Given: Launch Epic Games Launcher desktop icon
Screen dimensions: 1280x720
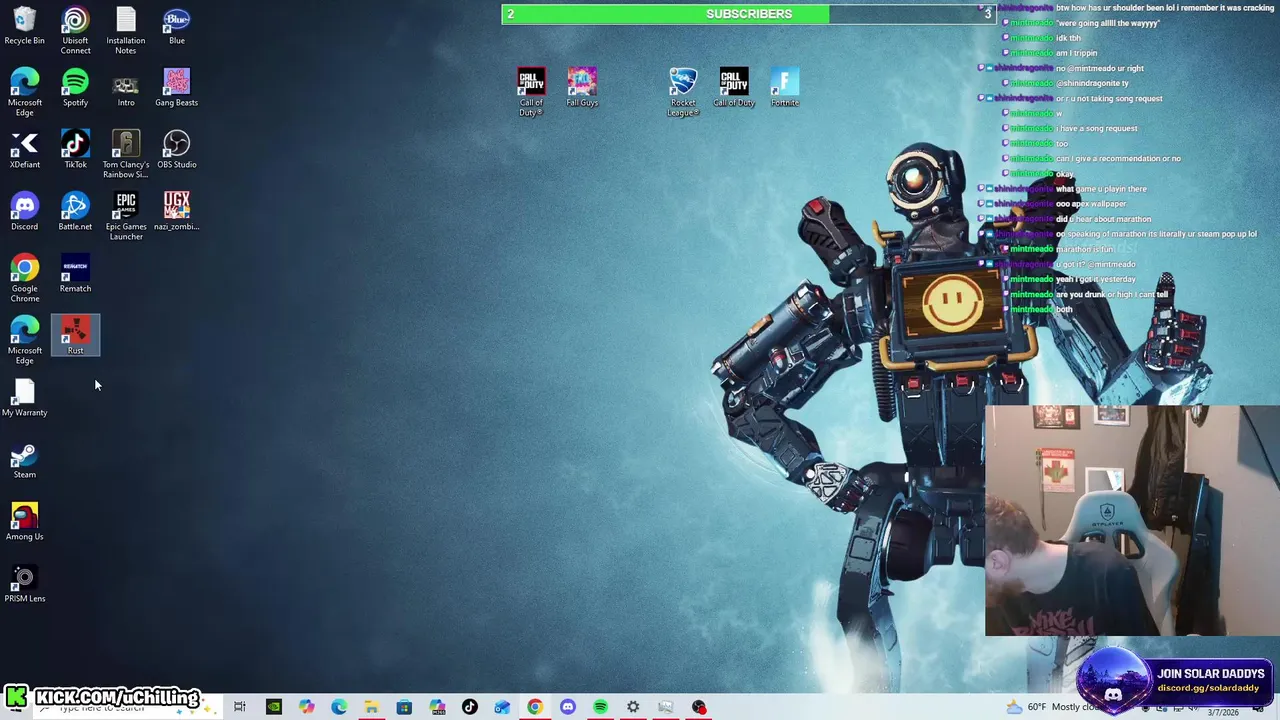Looking at the screenshot, I should [126, 217].
